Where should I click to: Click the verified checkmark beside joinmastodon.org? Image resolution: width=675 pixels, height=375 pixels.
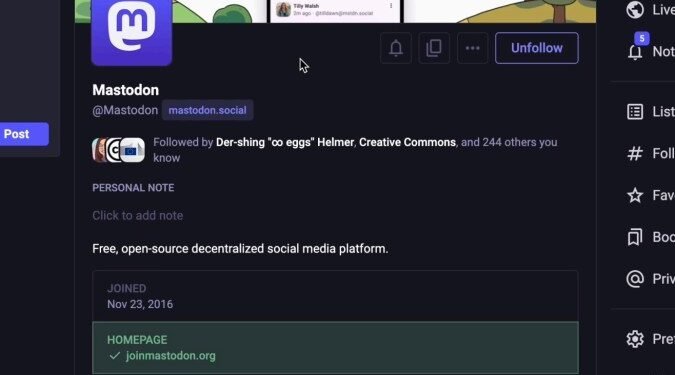tap(115, 356)
